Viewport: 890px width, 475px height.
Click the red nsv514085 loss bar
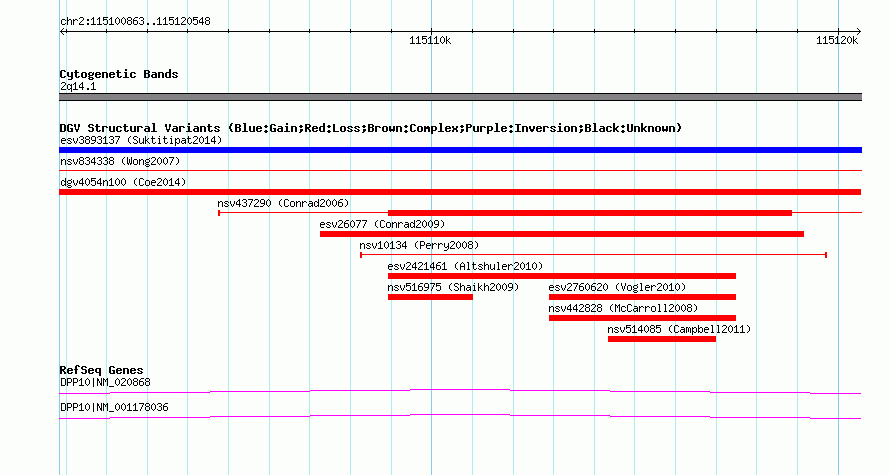point(662,339)
